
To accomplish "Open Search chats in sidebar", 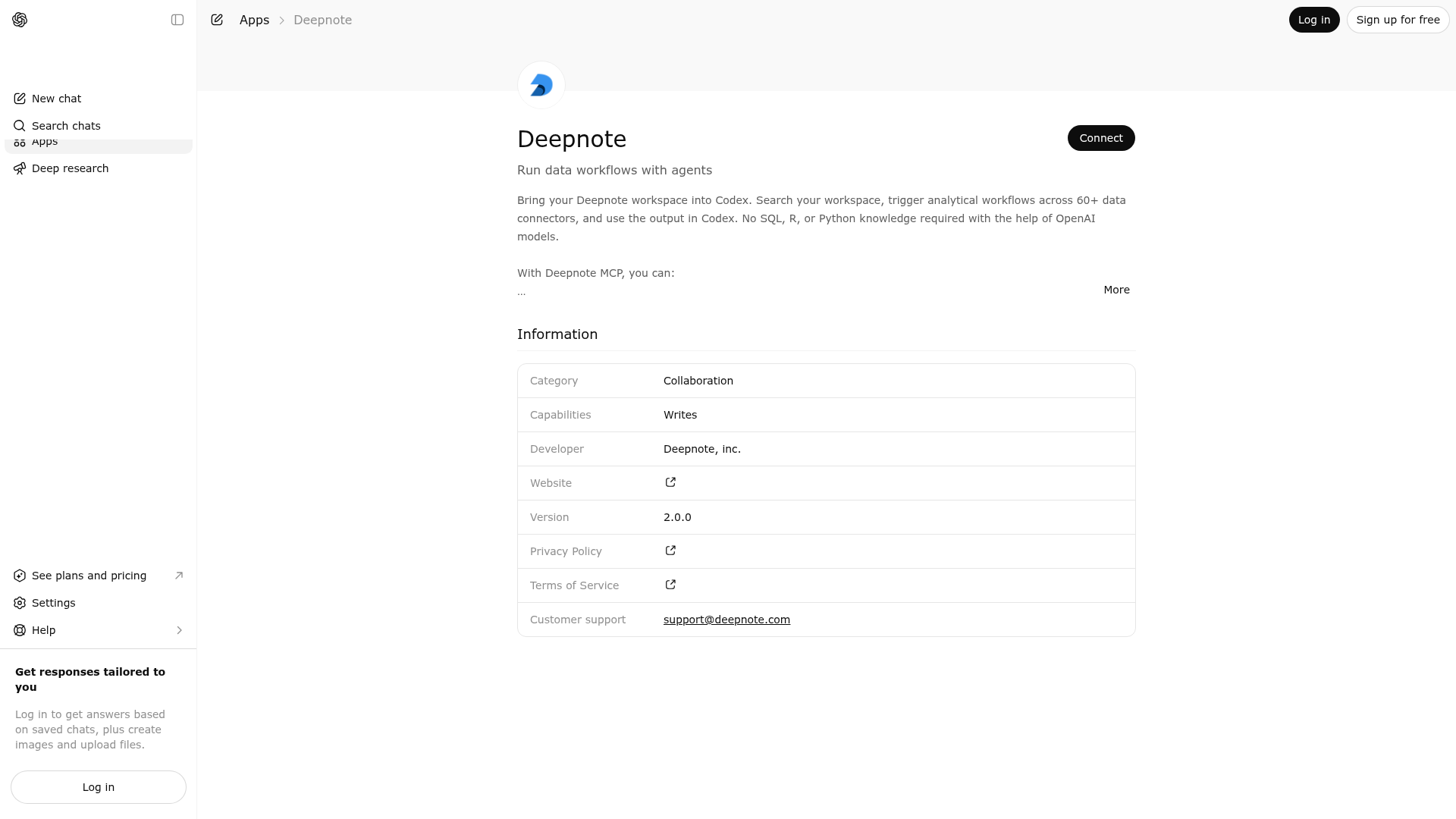I will [99, 126].
